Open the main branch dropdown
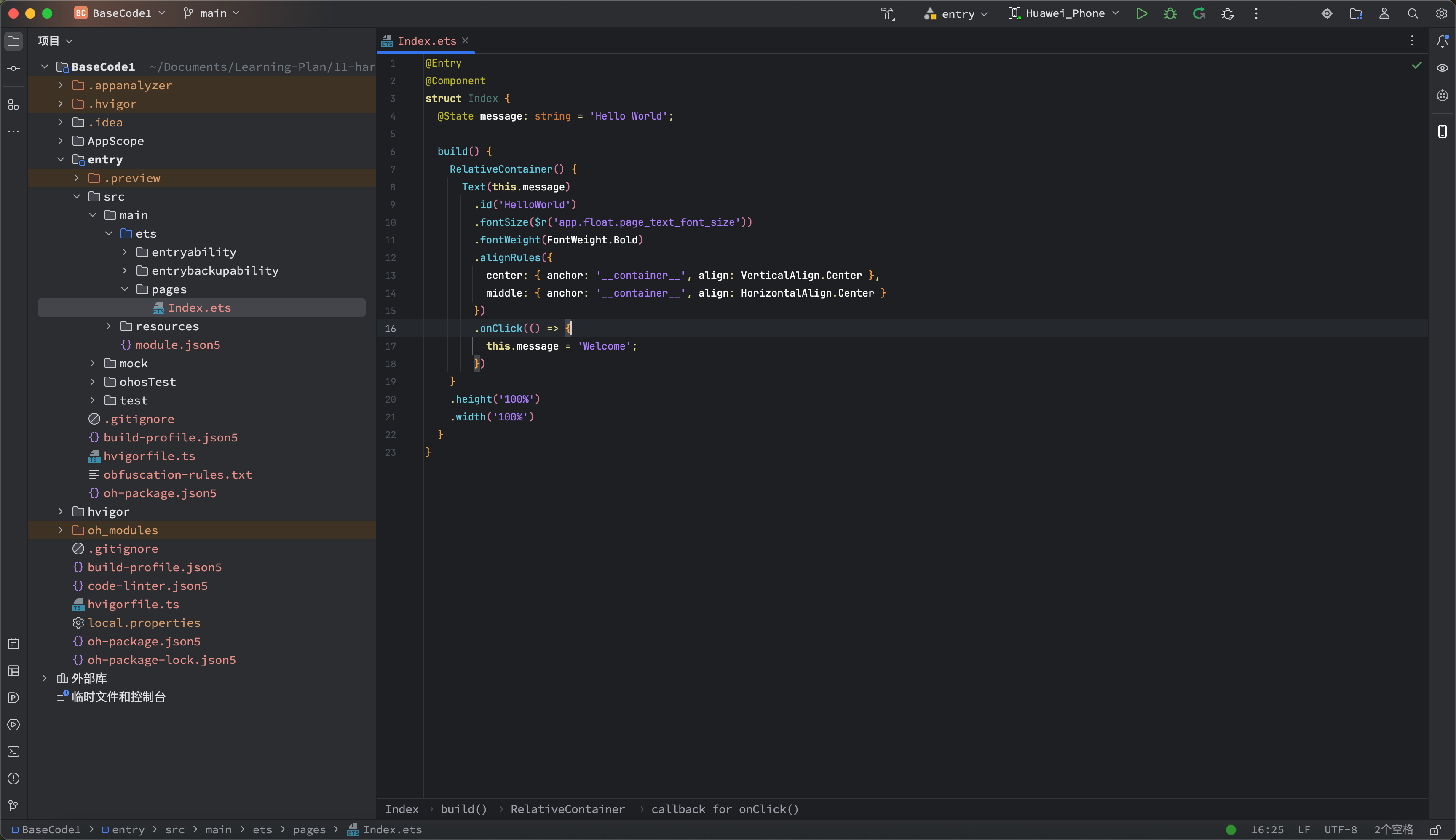This screenshot has height=840, width=1456. (211, 13)
